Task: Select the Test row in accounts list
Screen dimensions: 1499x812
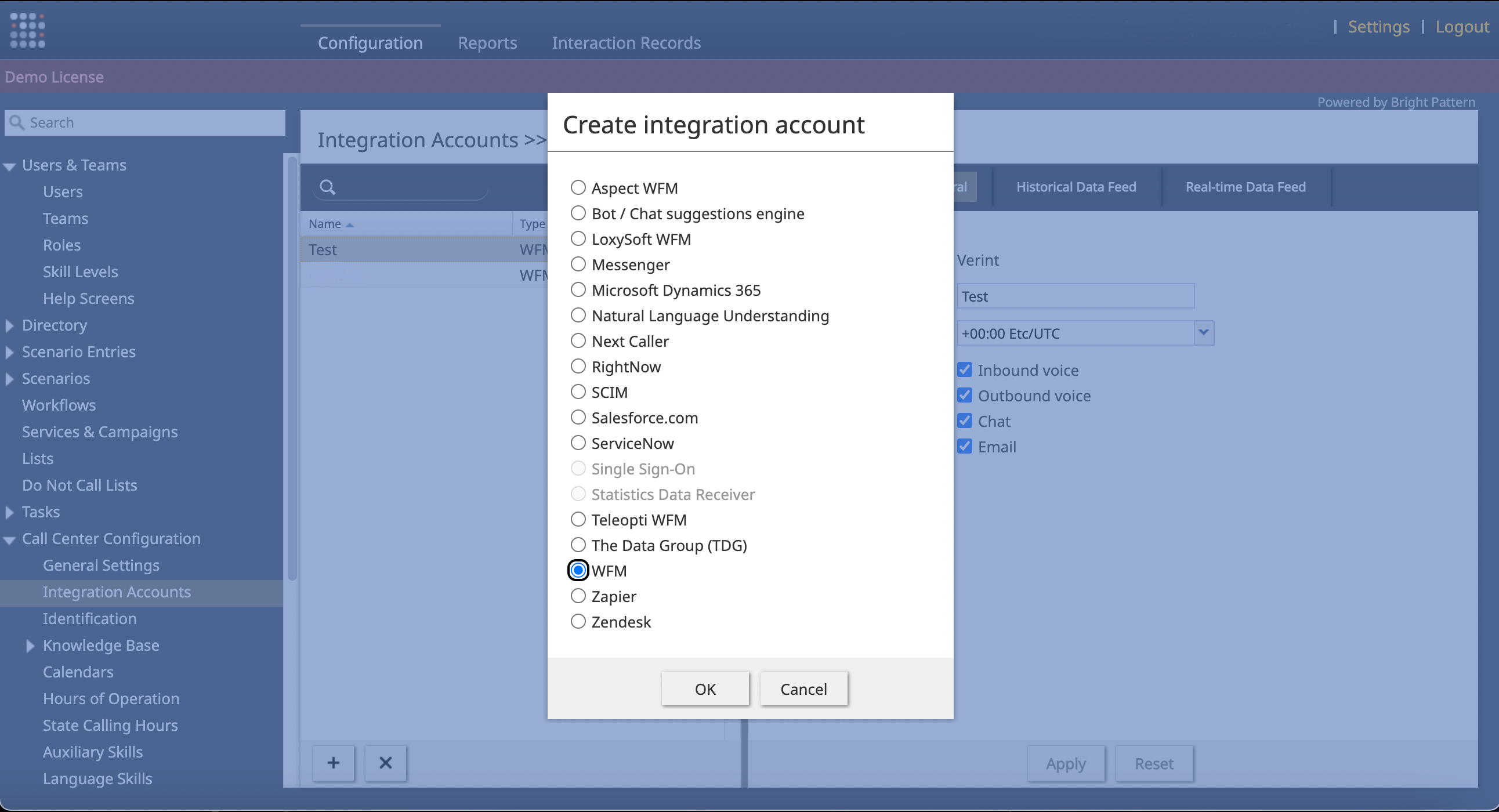Action: point(423,249)
